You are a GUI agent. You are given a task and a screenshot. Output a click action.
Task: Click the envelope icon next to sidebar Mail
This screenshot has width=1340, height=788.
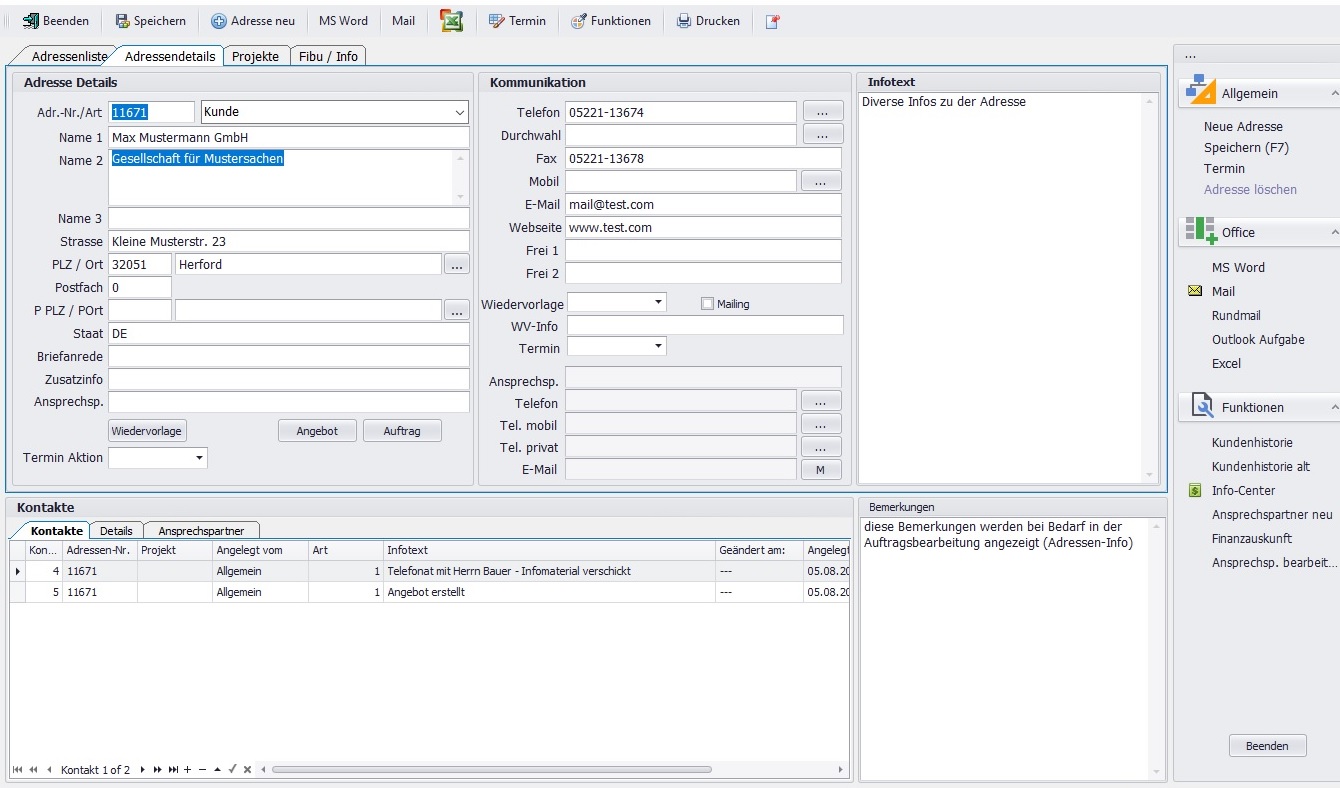pos(1195,291)
